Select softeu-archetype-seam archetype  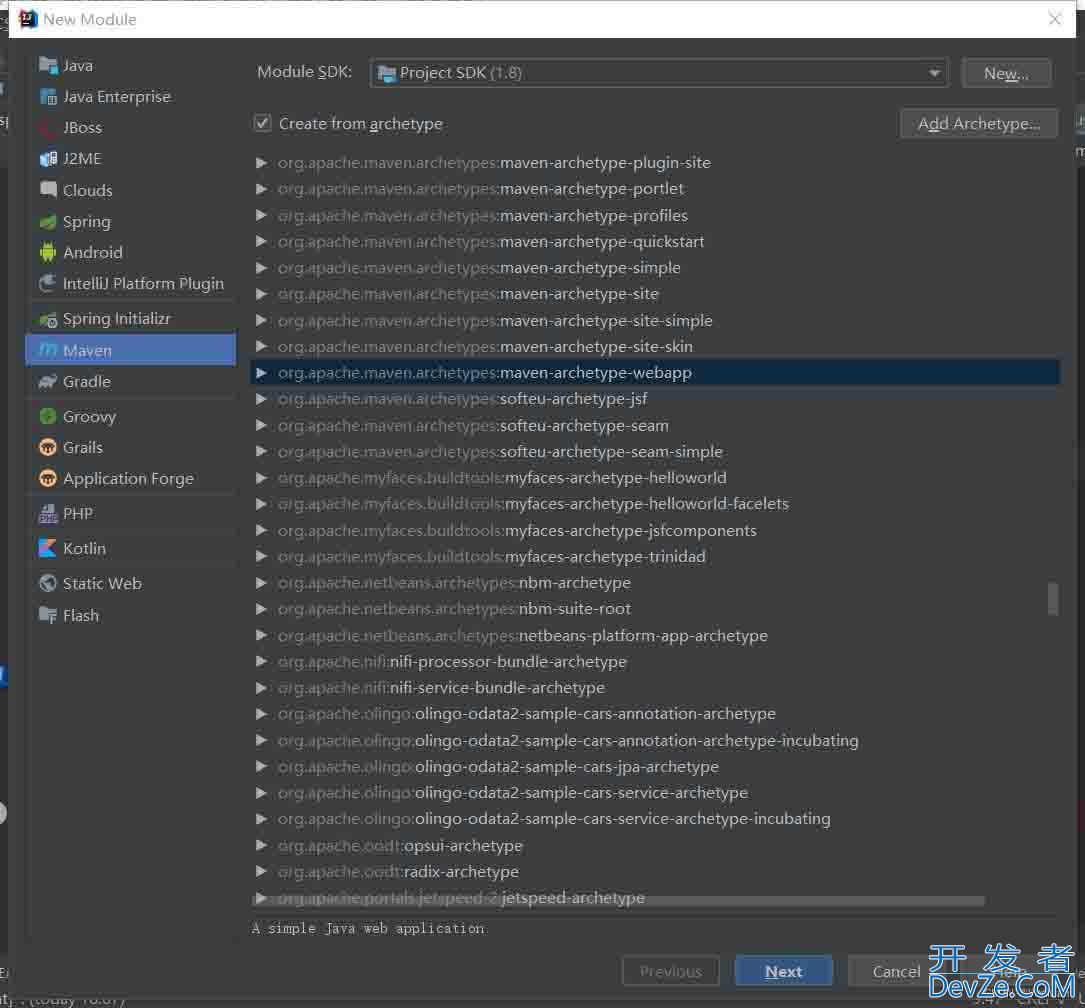pyautogui.click(x=655, y=425)
